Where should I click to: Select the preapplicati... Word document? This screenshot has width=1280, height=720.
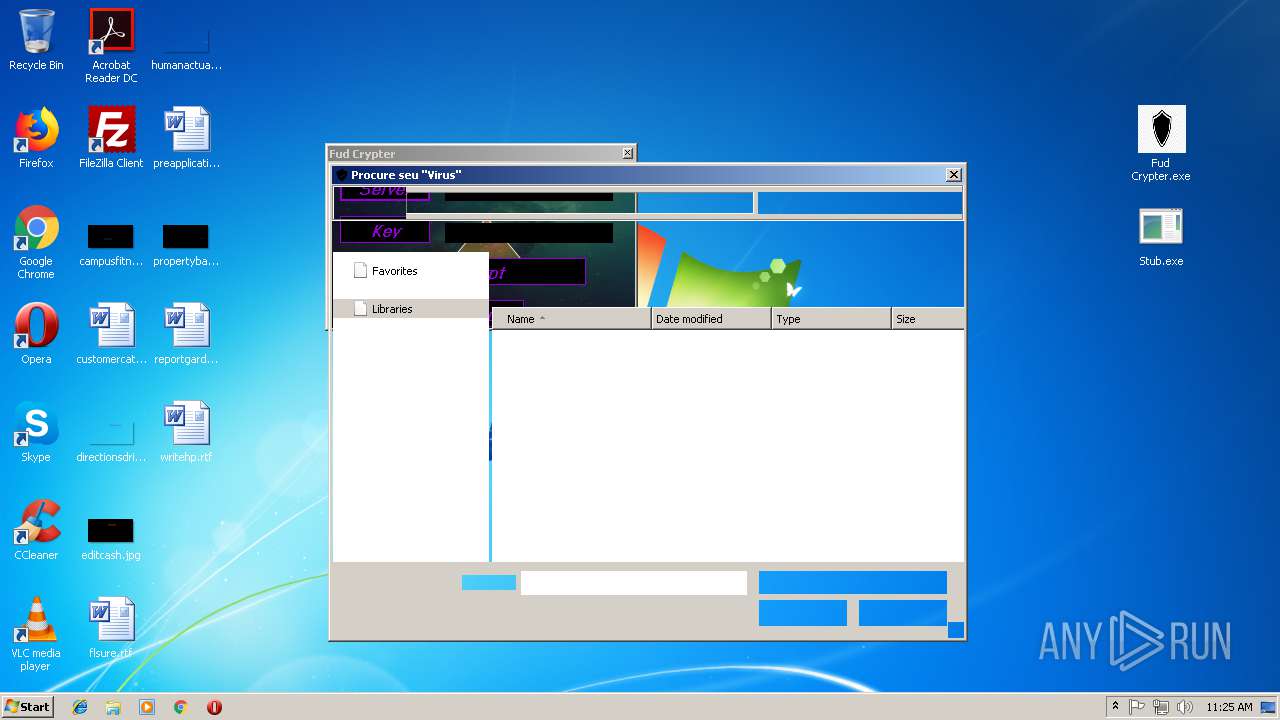point(186,138)
